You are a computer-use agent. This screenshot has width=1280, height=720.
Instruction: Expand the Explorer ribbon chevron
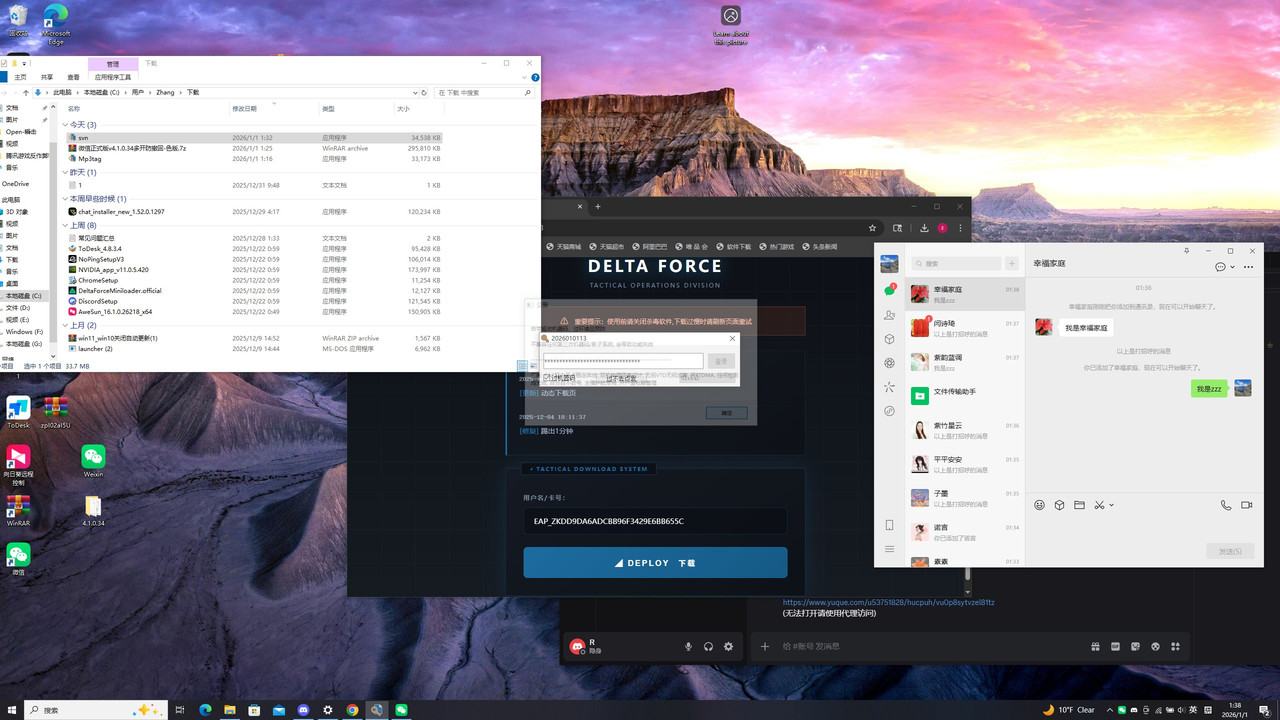point(524,77)
